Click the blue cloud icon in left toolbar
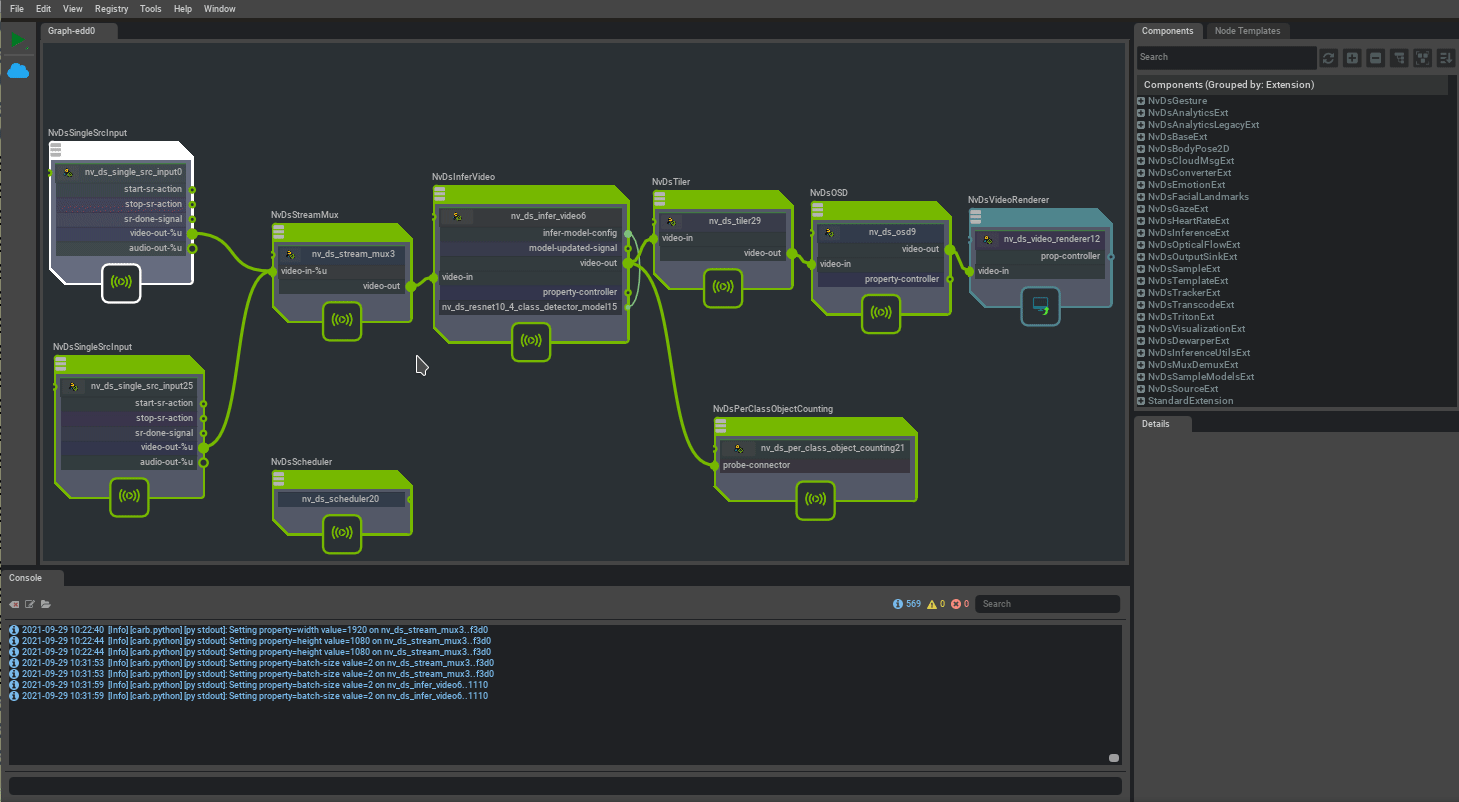1459x802 pixels. [x=18, y=71]
